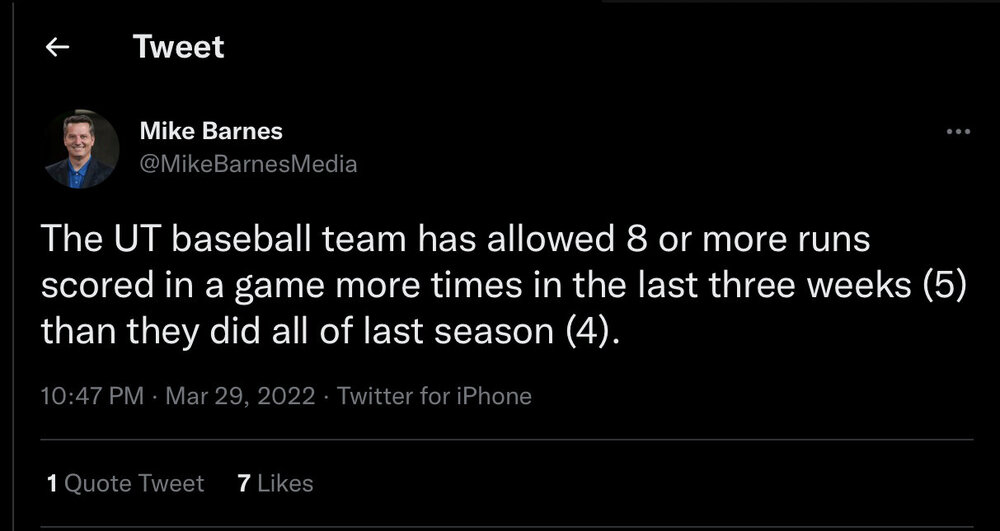The image size is (1000, 531).
Task: View the 1 Quote Tweet list
Action: point(125,484)
